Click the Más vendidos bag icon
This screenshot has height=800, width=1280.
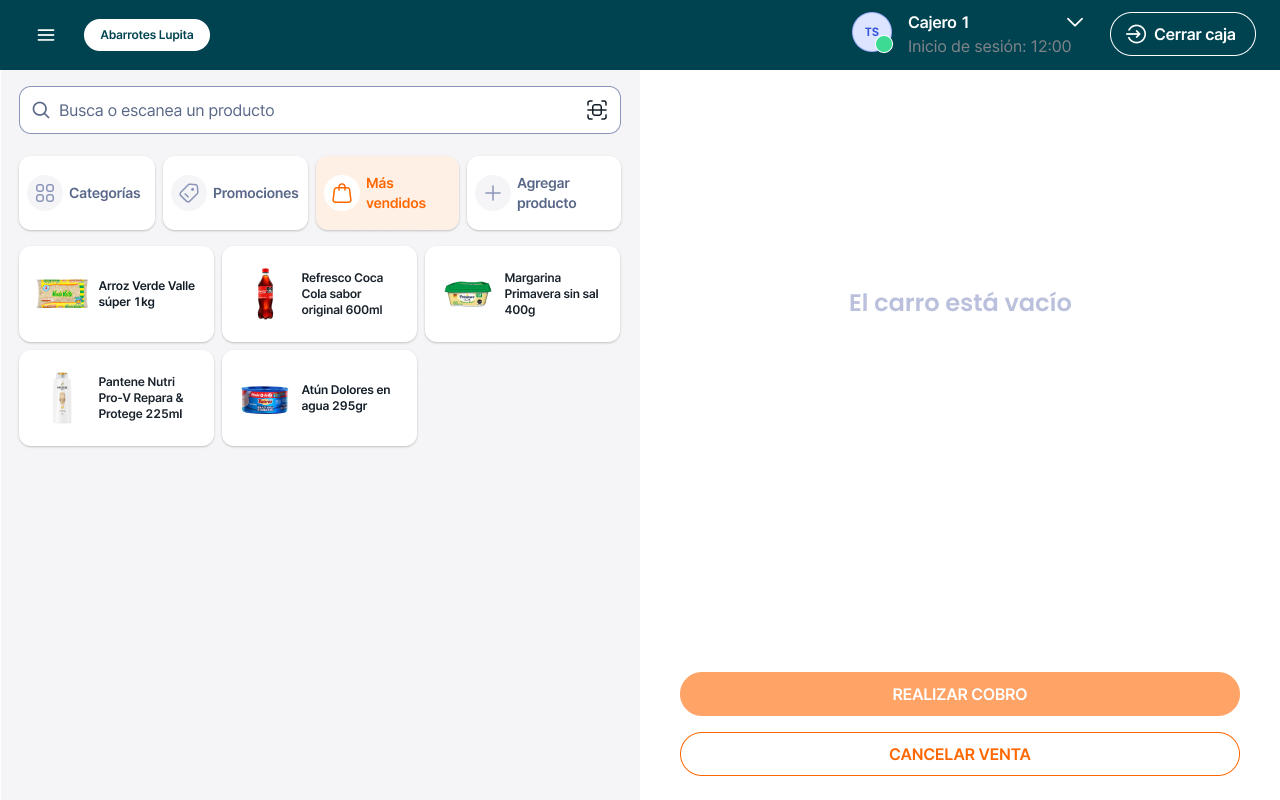tap(342, 193)
